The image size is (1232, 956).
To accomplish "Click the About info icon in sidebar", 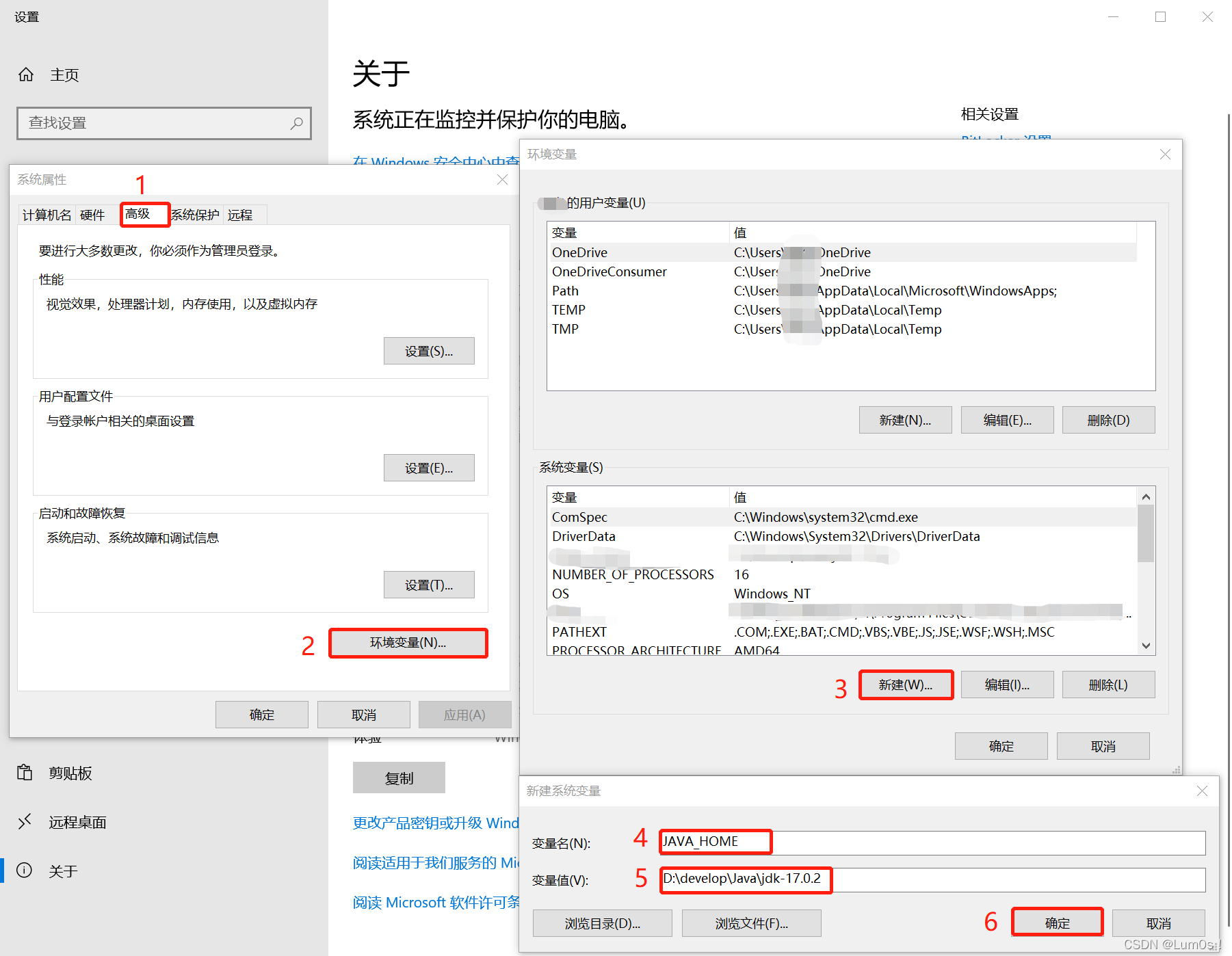I will (x=25, y=870).
